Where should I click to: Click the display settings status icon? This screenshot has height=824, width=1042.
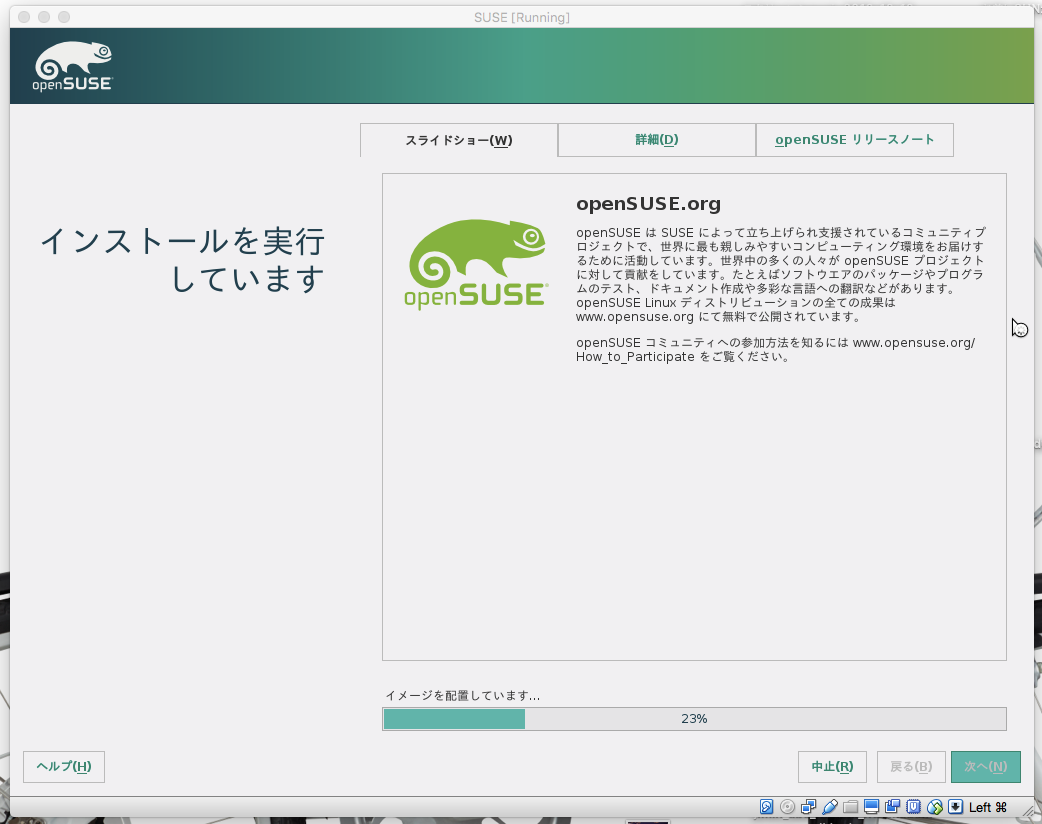[x=869, y=807]
